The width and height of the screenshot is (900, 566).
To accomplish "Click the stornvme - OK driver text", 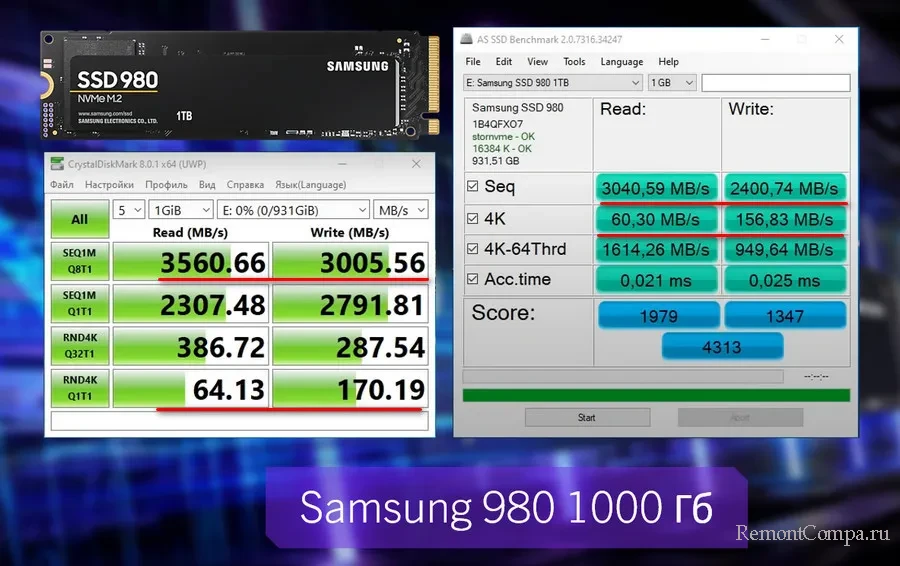I will (x=503, y=137).
